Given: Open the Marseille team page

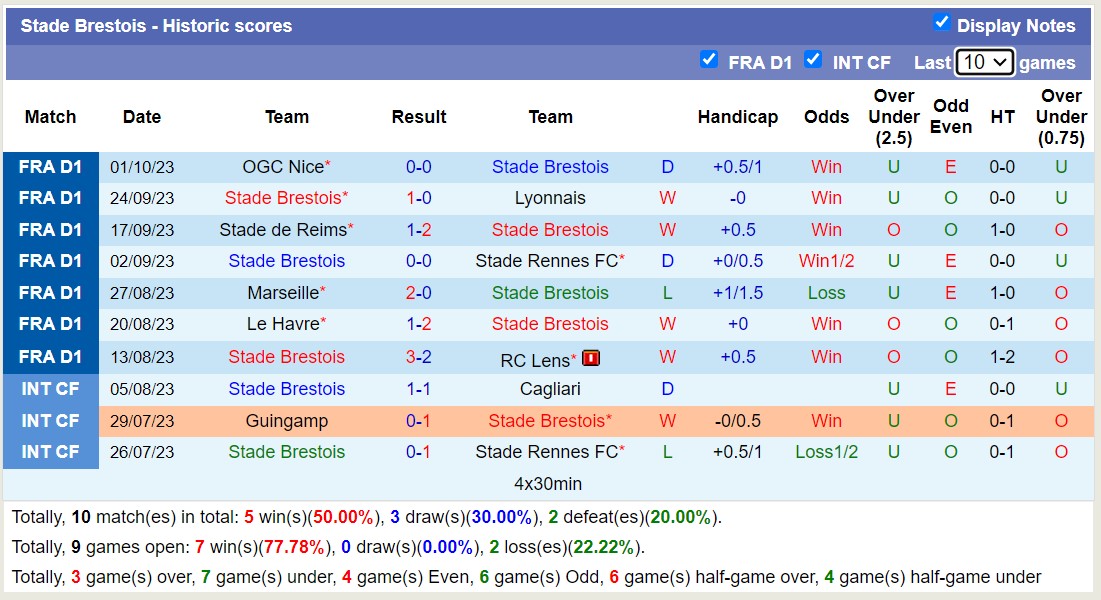Looking at the screenshot, I should [x=284, y=293].
